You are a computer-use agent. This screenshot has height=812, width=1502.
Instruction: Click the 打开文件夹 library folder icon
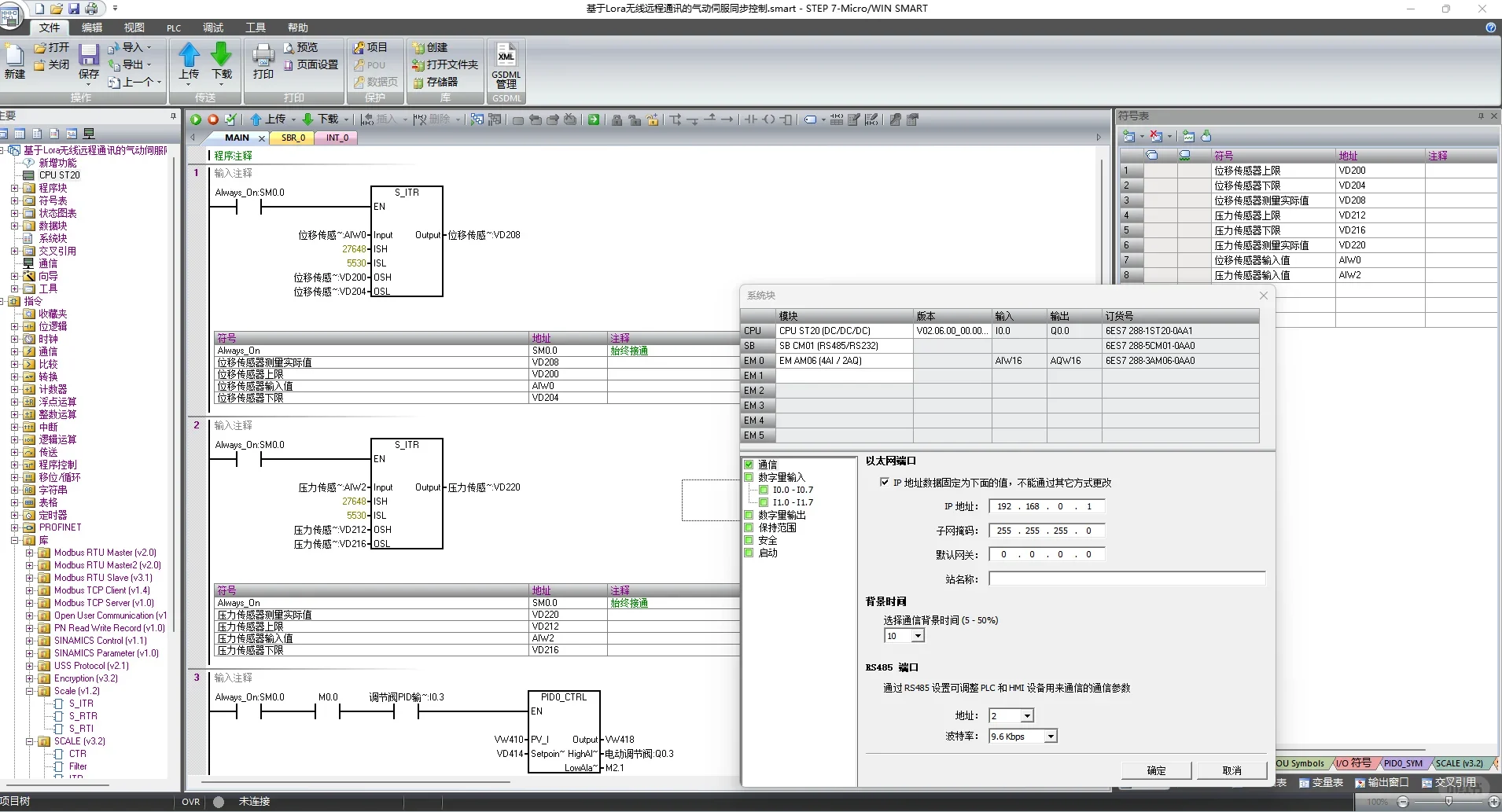tap(418, 65)
